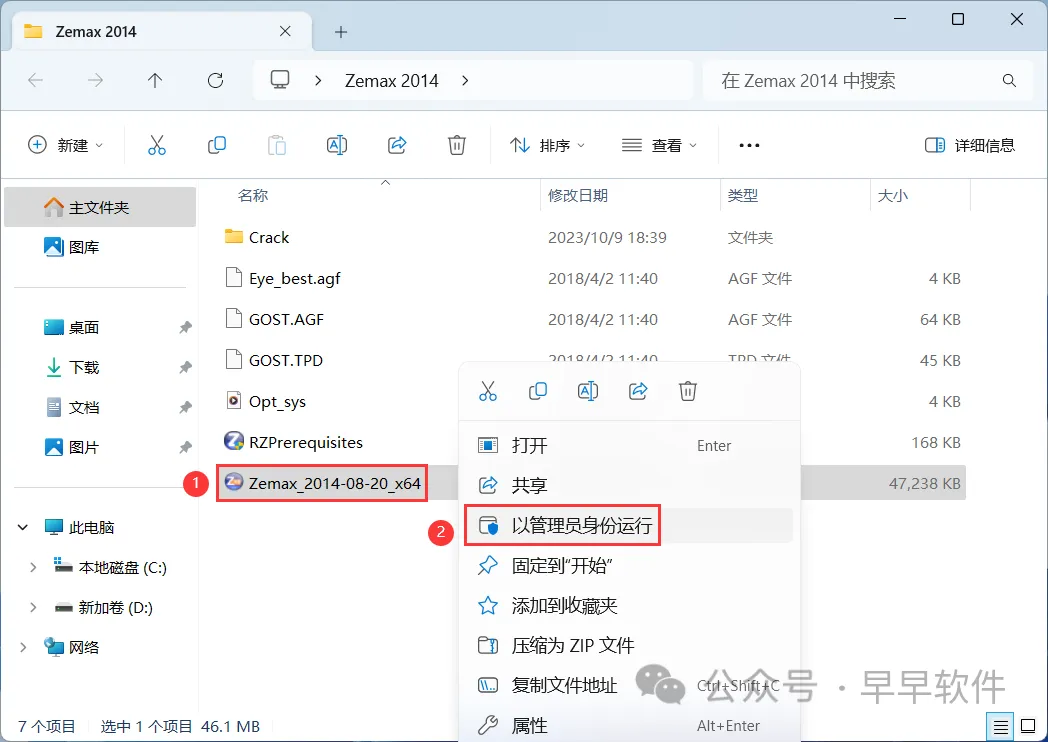Click the Paste icon in the toolbar
Viewport: 1048px width, 742px height.
click(277, 145)
